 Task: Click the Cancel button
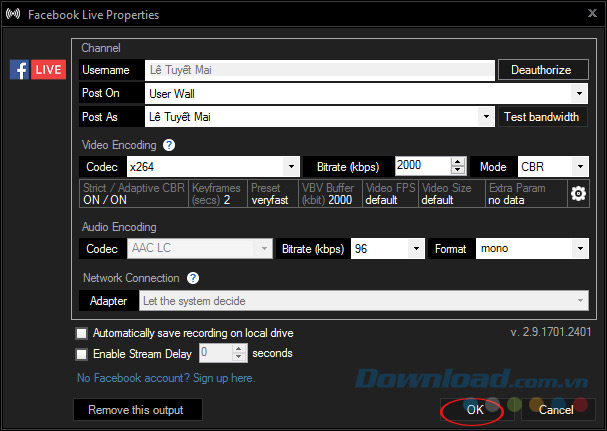[558, 410]
